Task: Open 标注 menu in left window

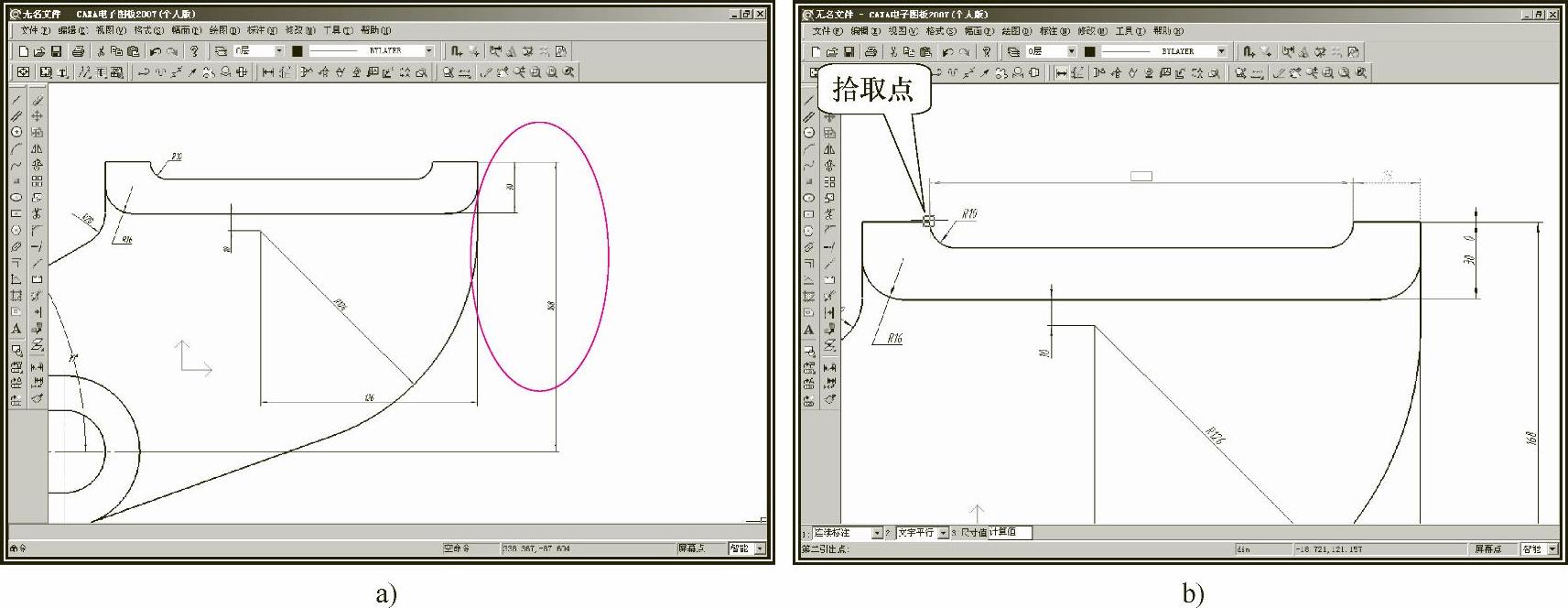Action: [x=261, y=30]
